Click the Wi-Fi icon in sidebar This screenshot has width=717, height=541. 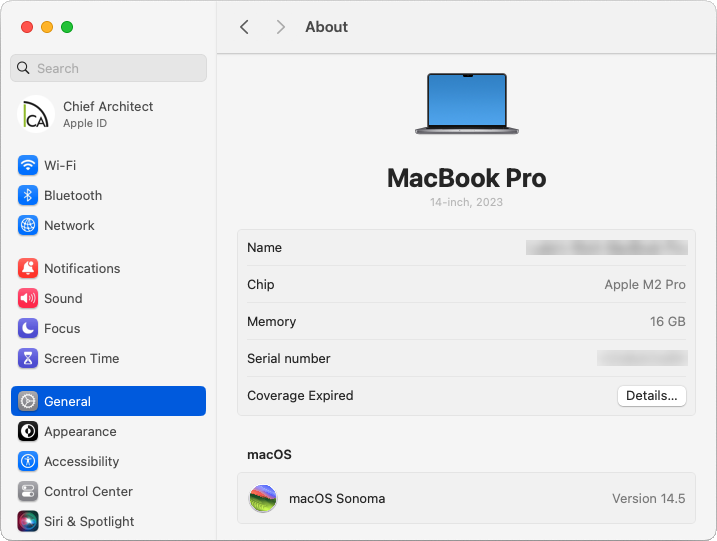(x=28, y=165)
